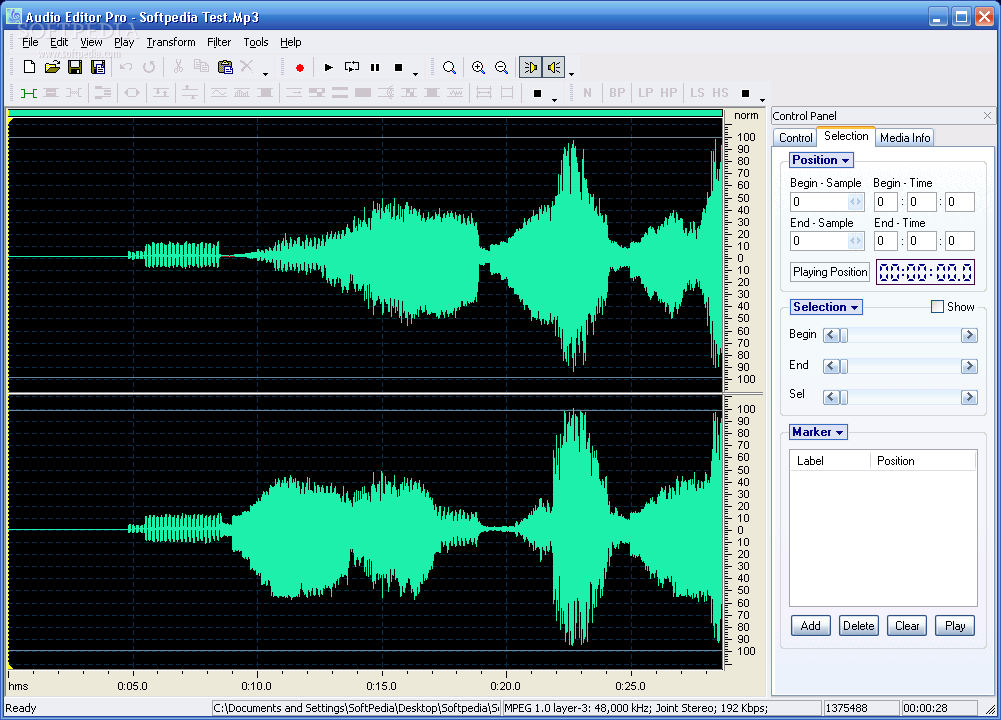Open the Position dropdown
Image resolution: width=1001 pixels, height=720 pixels.
point(820,159)
